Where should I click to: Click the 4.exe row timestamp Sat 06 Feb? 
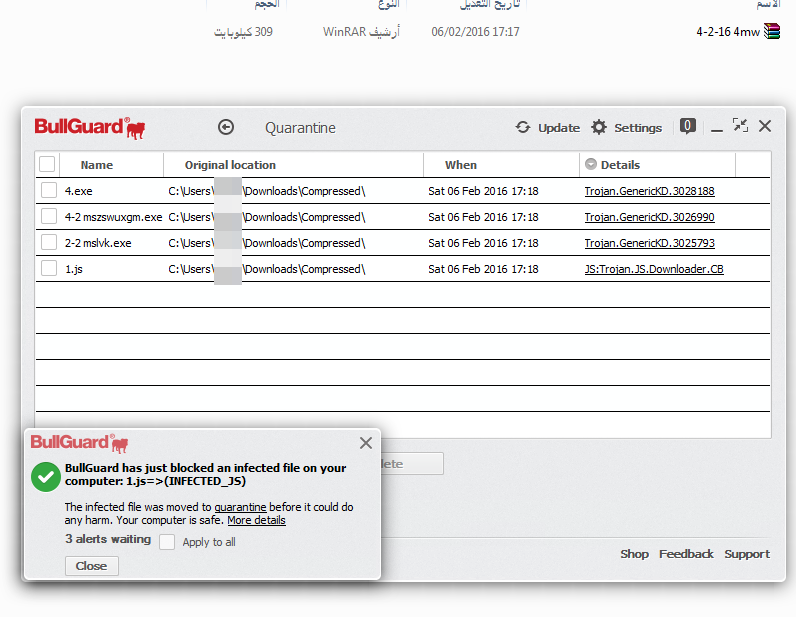coord(483,191)
